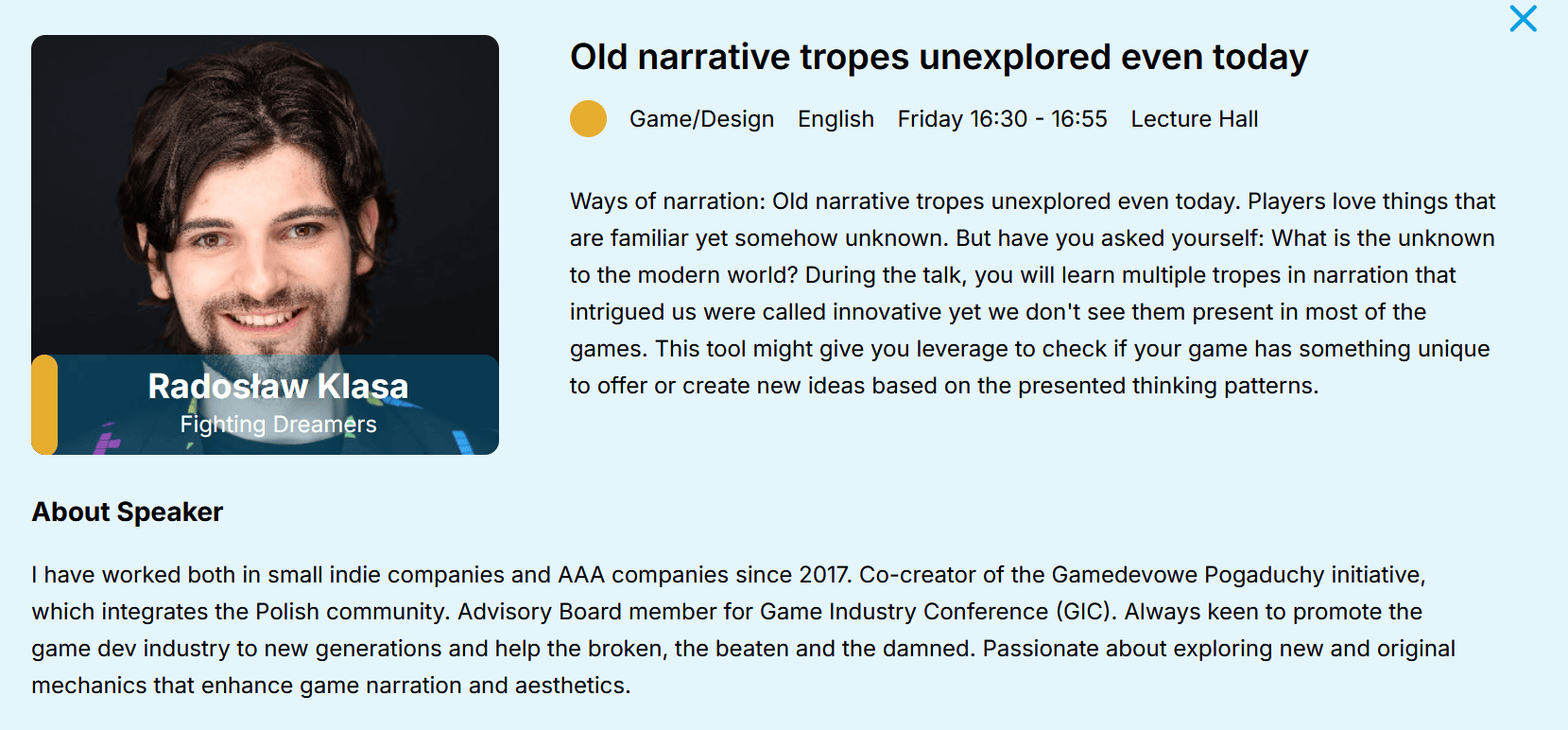This screenshot has width=1568, height=730.
Task: Close the talk details popup
Action: (1523, 19)
